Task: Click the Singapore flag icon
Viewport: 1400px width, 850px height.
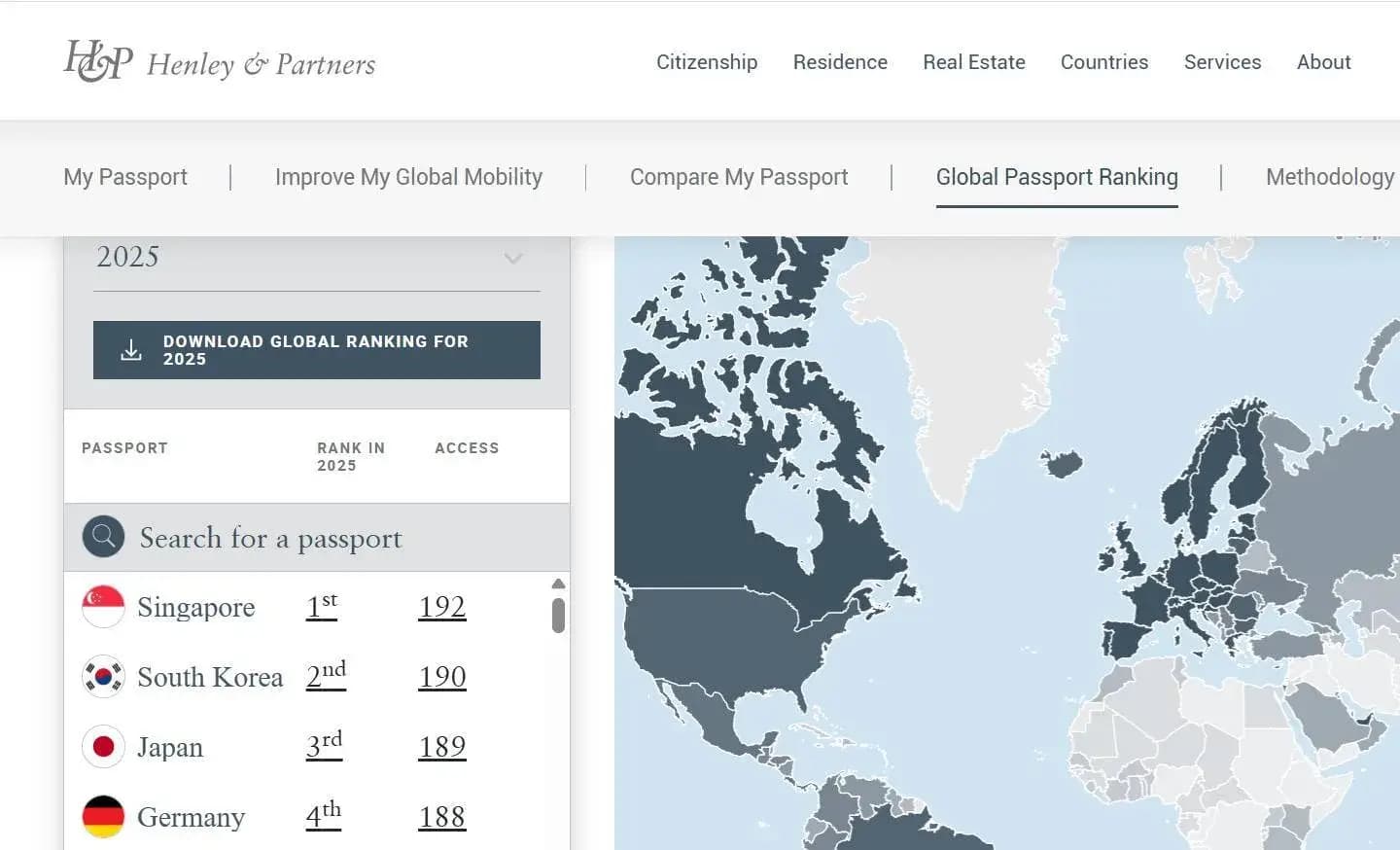Action: pyautogui.click(x=103, y=607)
